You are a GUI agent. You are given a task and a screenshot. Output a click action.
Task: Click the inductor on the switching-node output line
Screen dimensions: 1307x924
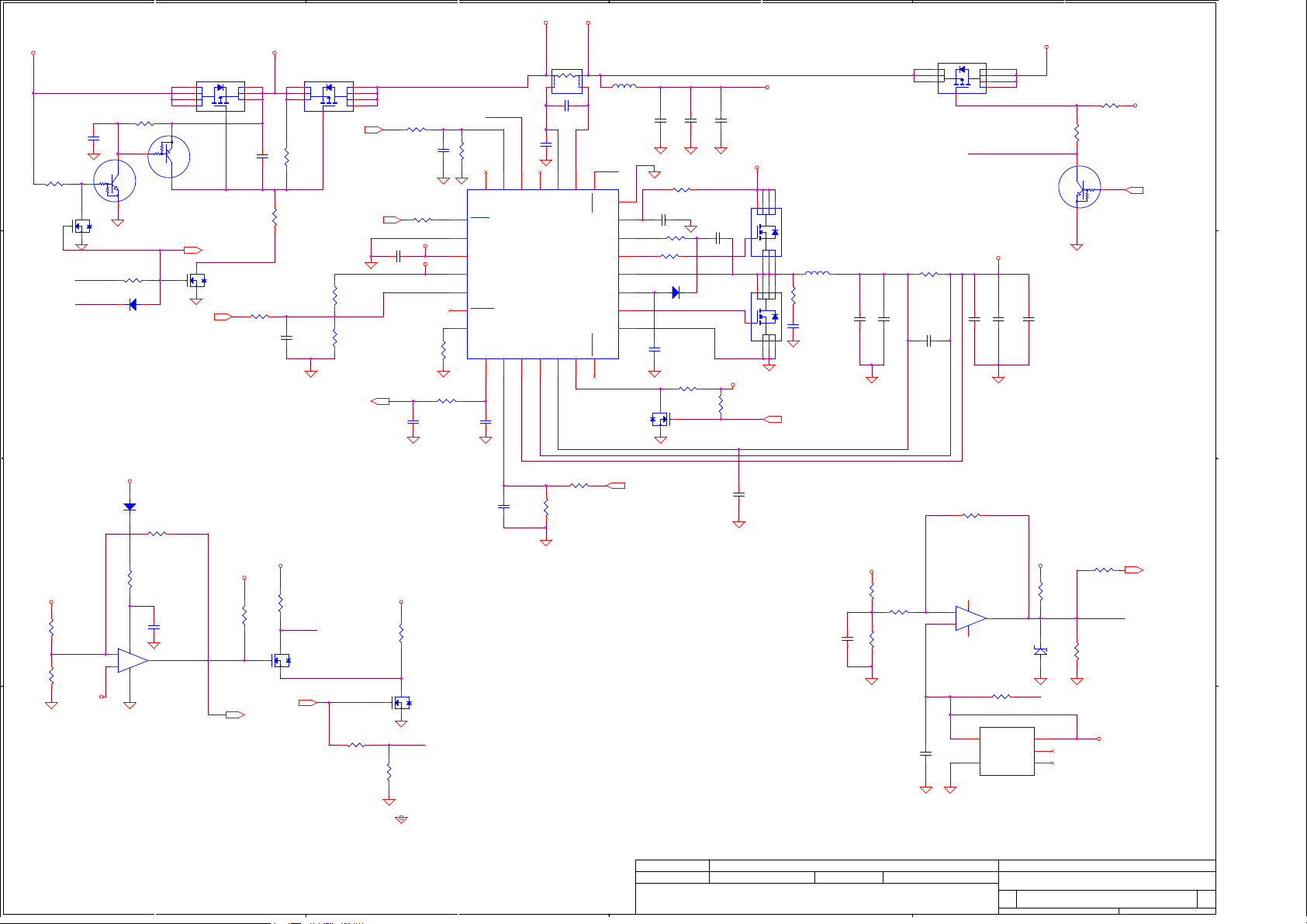[817, 273]
